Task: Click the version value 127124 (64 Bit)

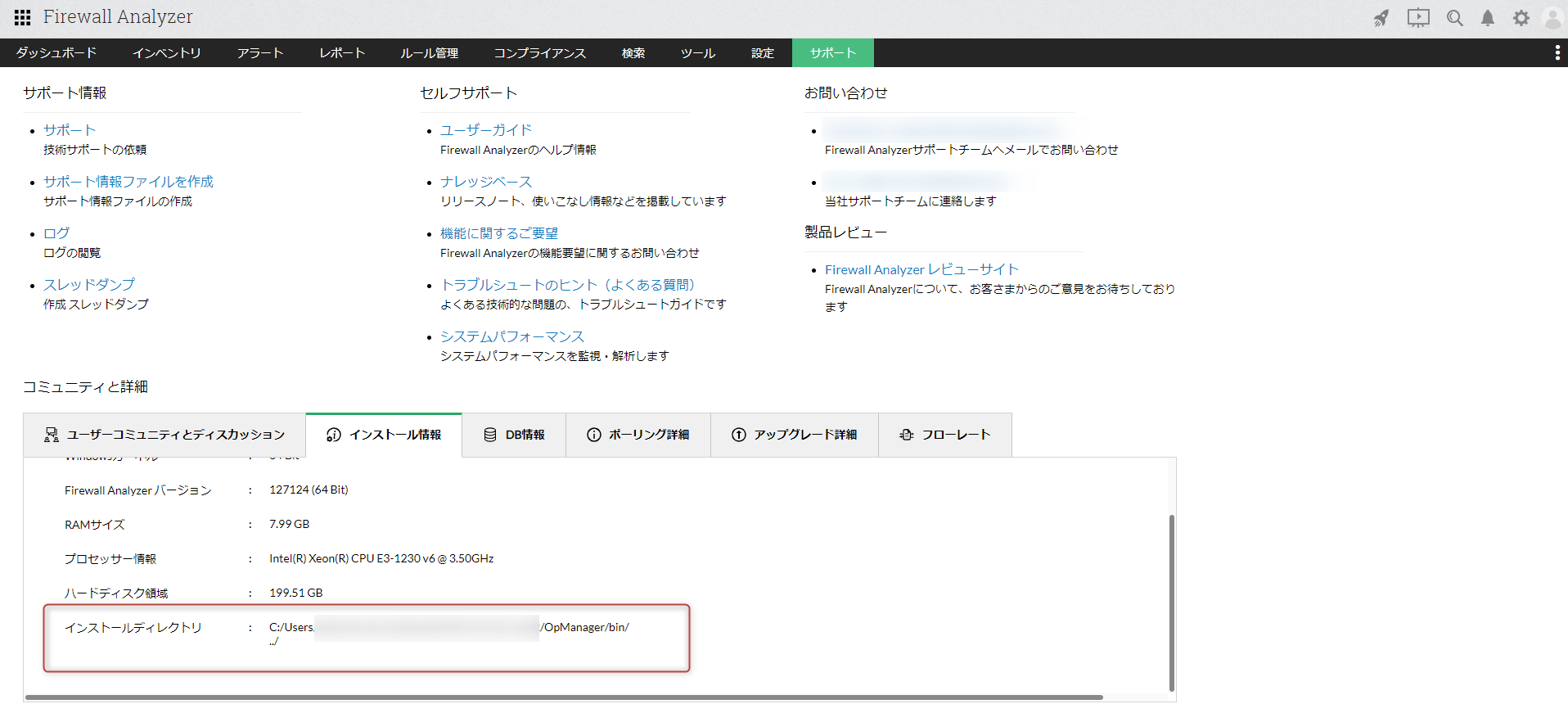Action: [309, 490]
